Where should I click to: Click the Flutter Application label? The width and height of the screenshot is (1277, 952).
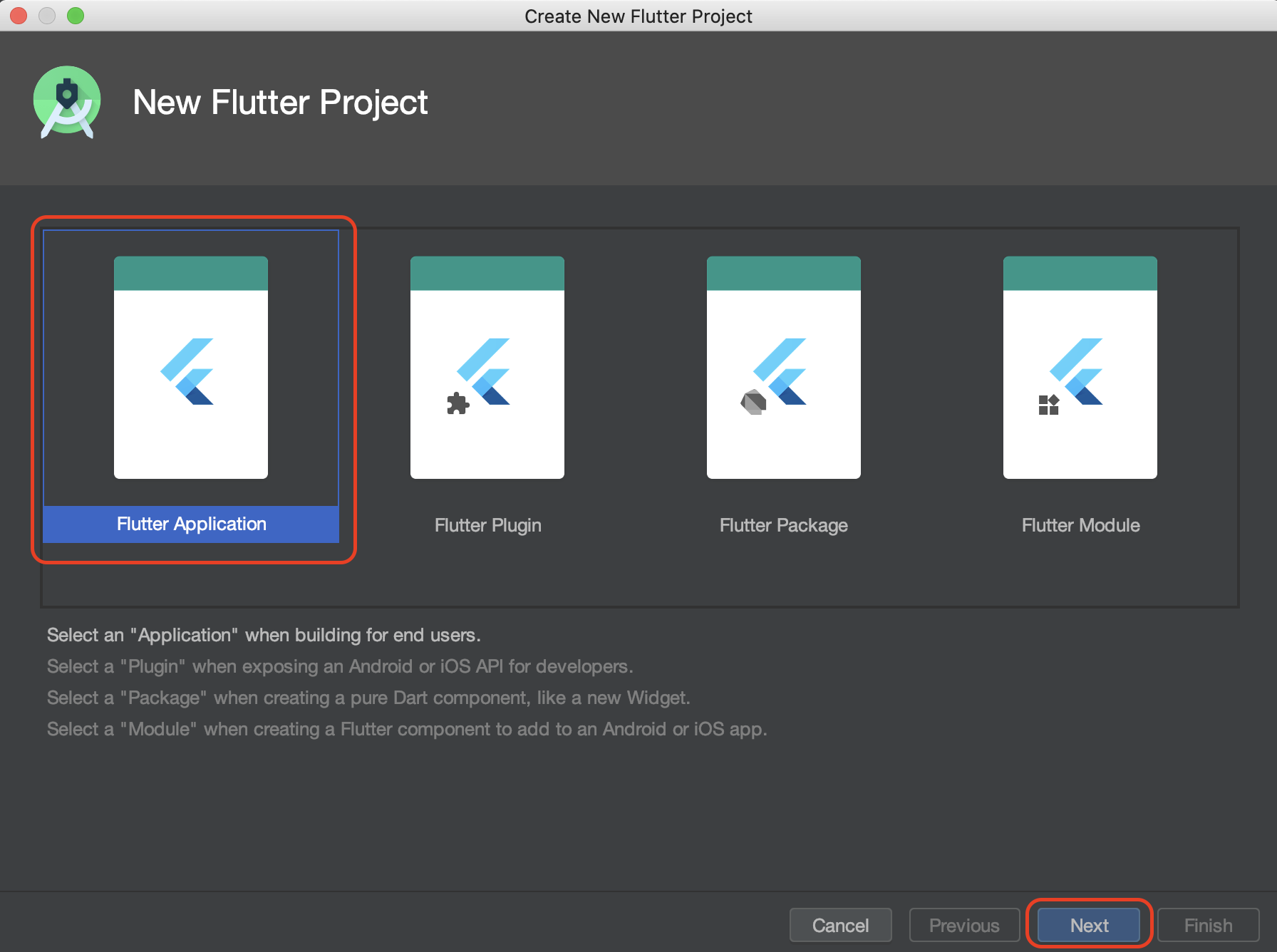point(191,524)
